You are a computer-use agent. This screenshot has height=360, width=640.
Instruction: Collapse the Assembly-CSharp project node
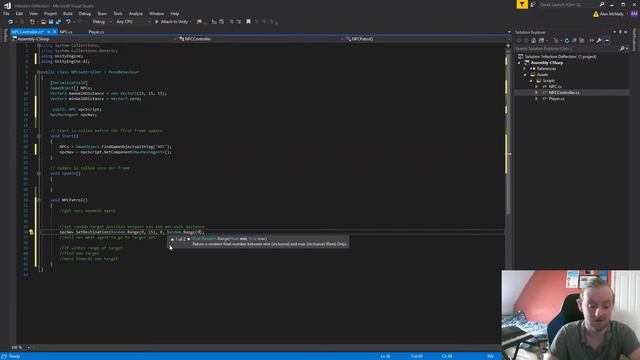519,63
